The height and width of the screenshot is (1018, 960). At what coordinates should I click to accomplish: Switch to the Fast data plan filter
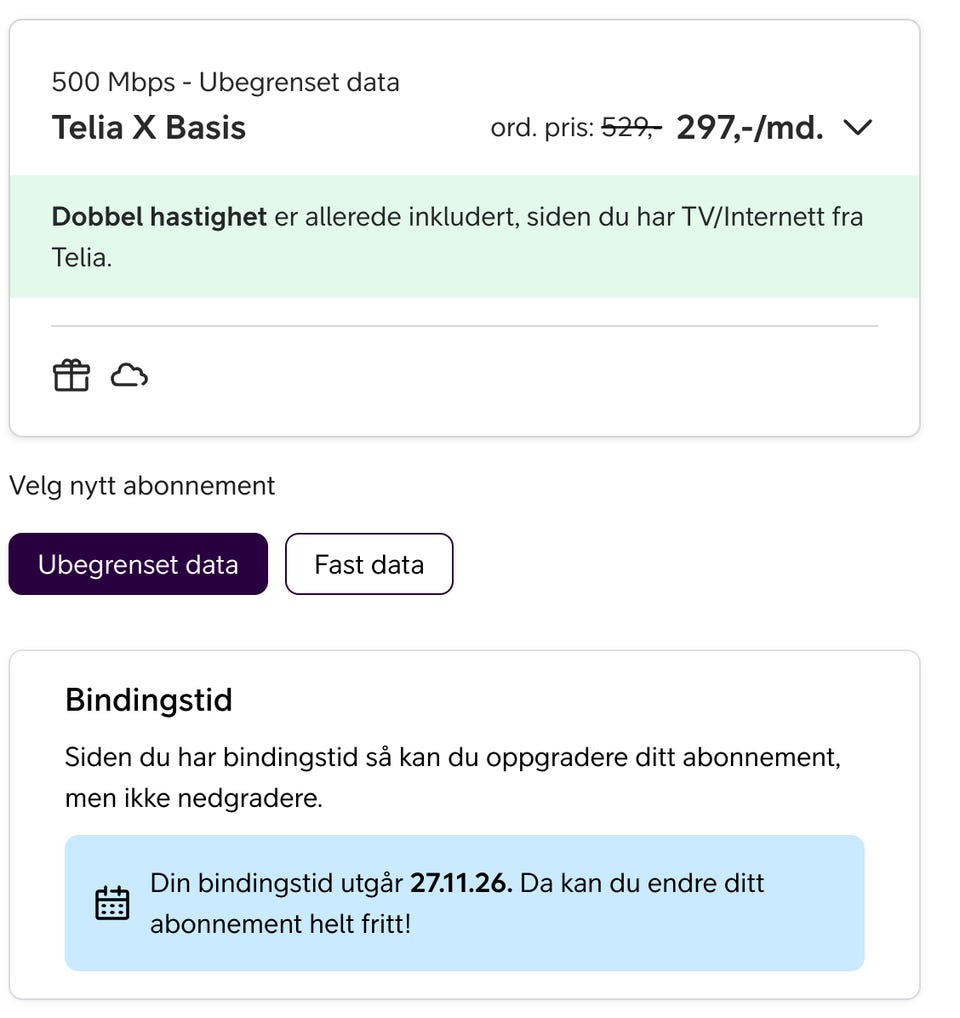coord(369,564)
